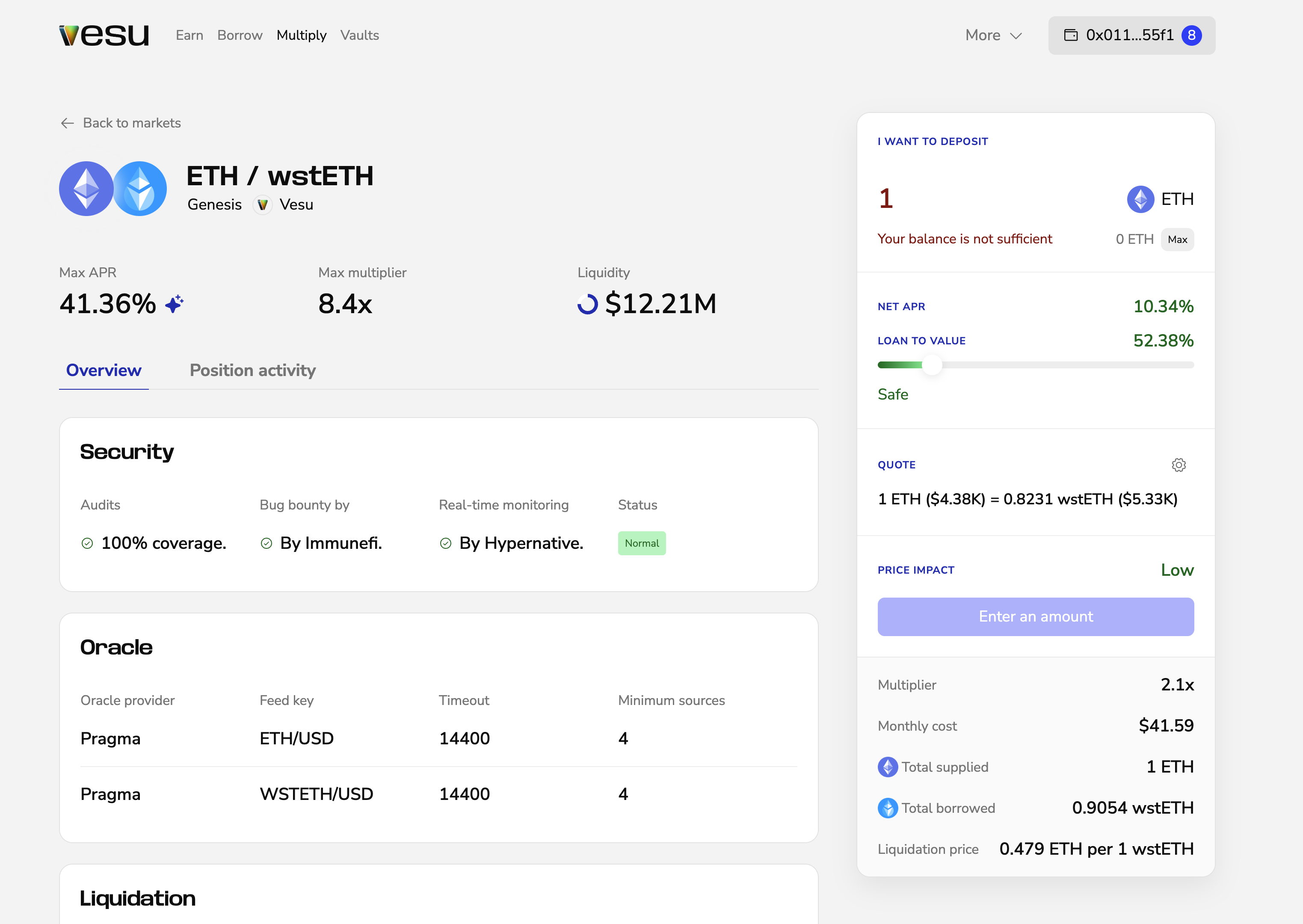Click the Enter an amount button
The image size is (1303, 924).
click(1035, 617)
